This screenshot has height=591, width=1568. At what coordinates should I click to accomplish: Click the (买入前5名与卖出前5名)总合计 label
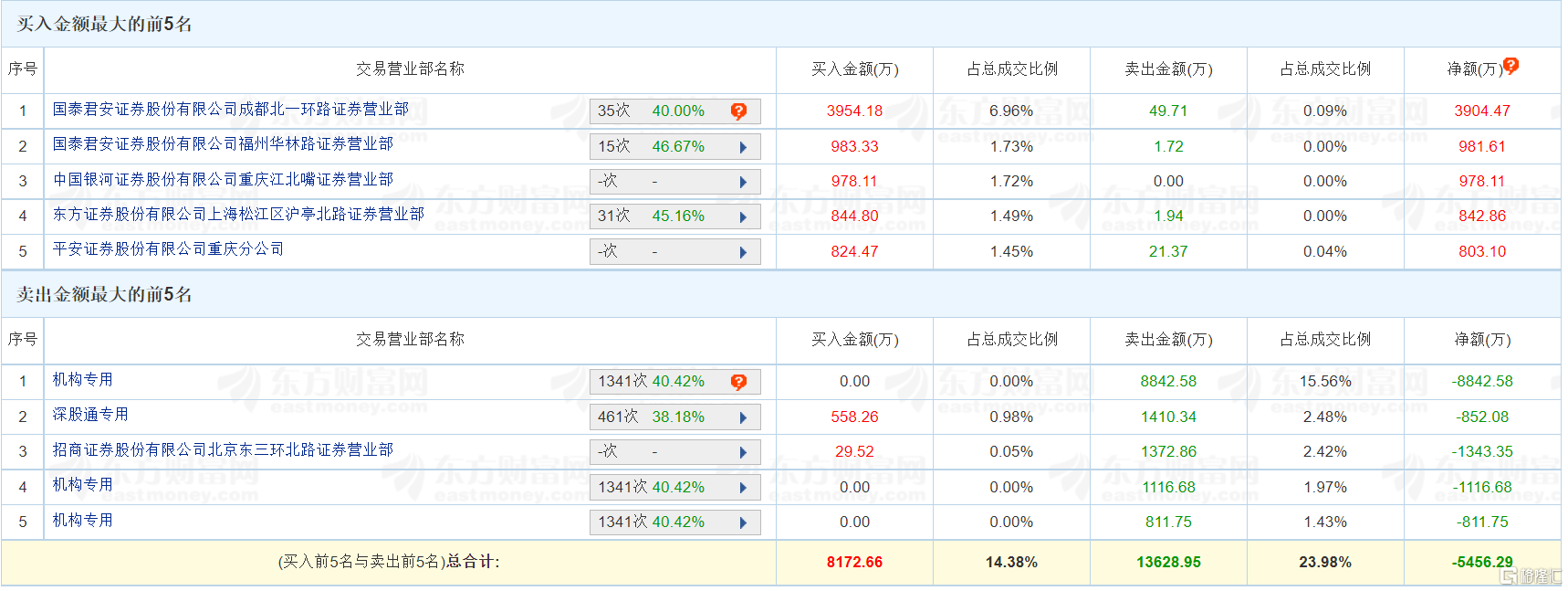point(389,562)
